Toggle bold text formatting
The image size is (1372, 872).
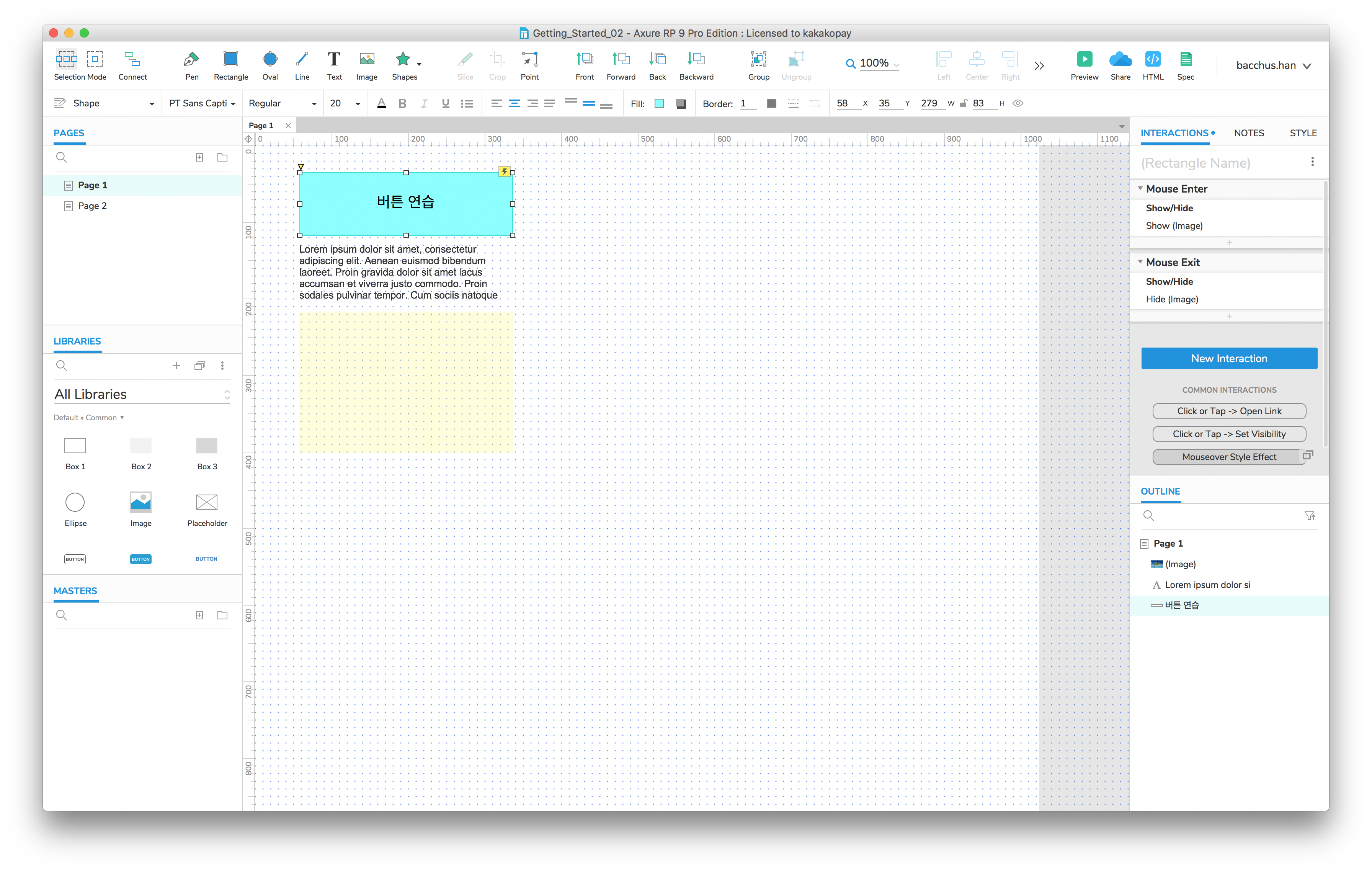(x=402, y=104)
